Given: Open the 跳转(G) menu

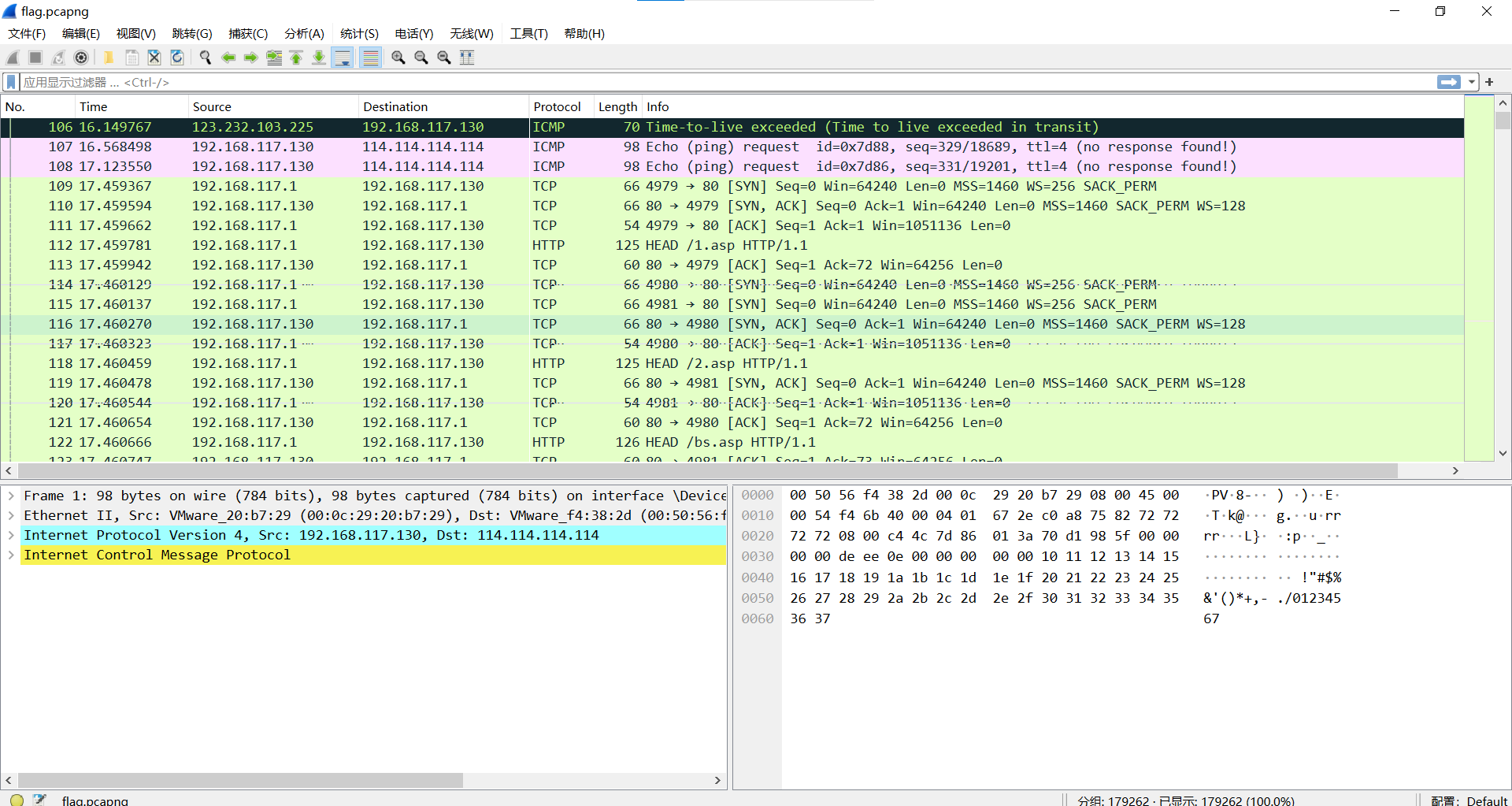Looking at the screenshot, I should coord(192,34).
